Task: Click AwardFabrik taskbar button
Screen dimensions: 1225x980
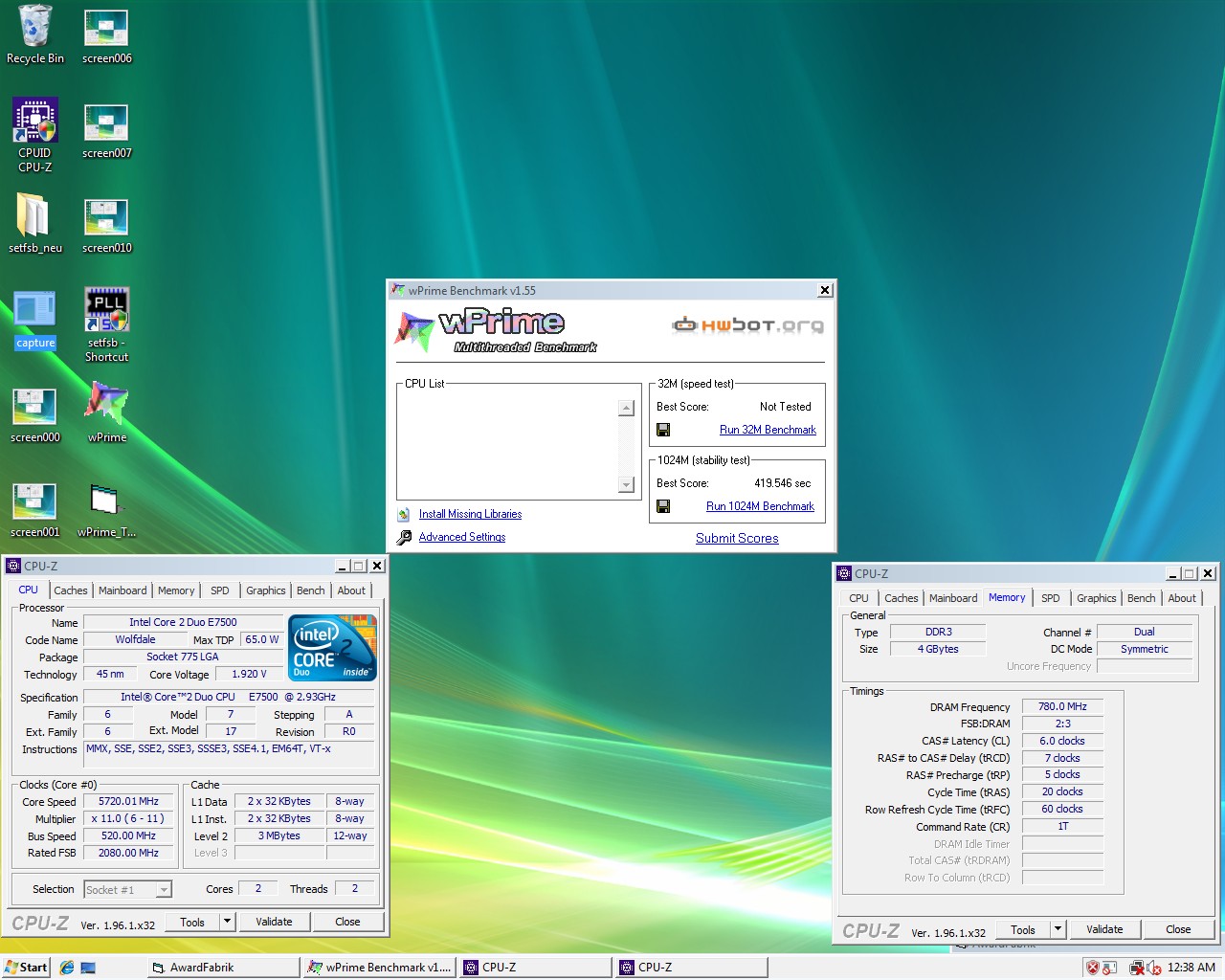Action: (224, 968)
